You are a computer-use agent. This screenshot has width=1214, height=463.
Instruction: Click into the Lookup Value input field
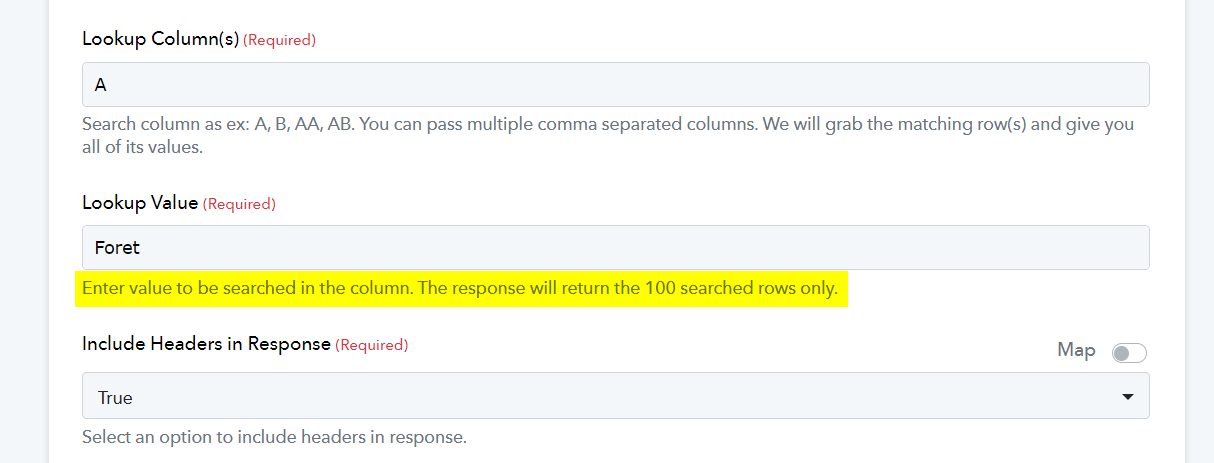pos(616,247)
